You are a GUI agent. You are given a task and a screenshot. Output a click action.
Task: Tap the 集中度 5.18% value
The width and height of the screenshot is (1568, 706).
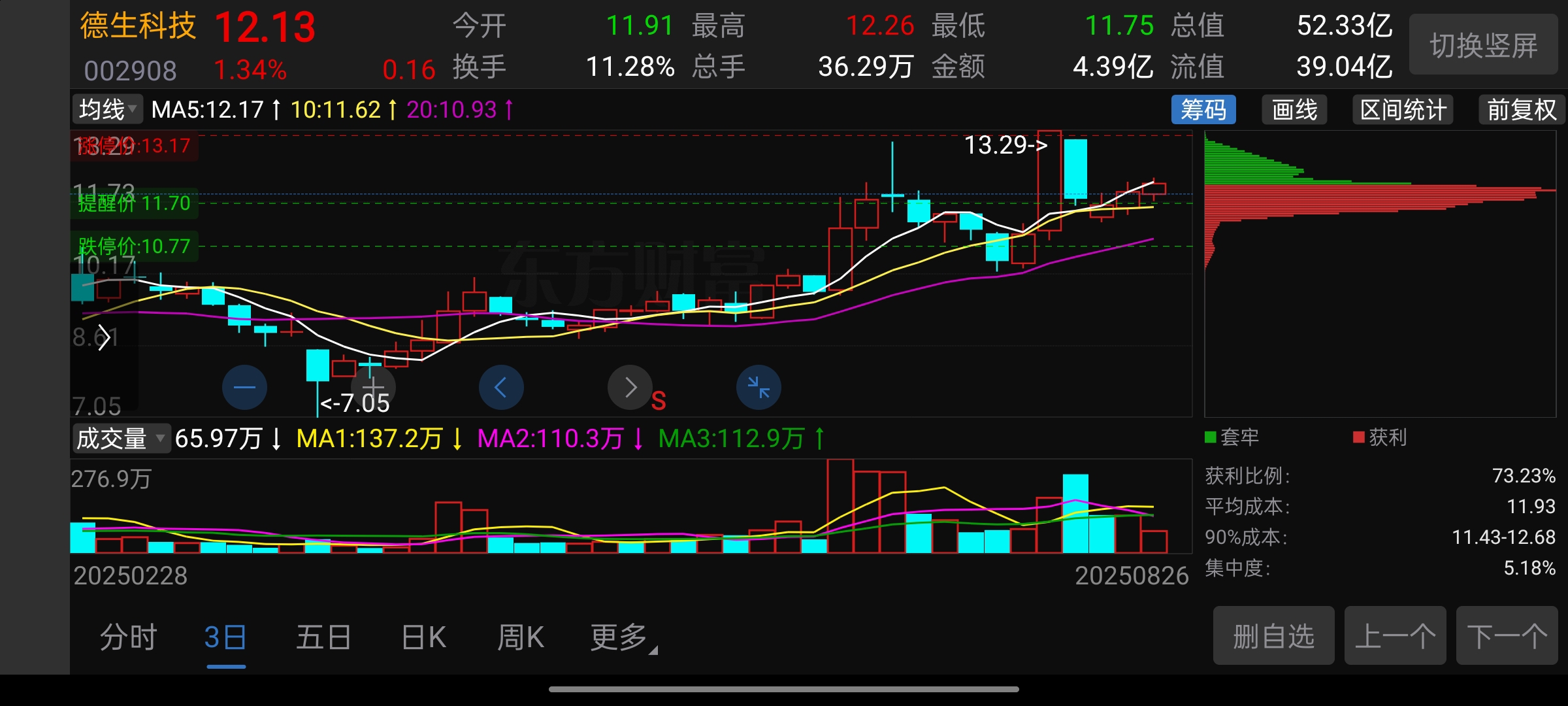1529,568
